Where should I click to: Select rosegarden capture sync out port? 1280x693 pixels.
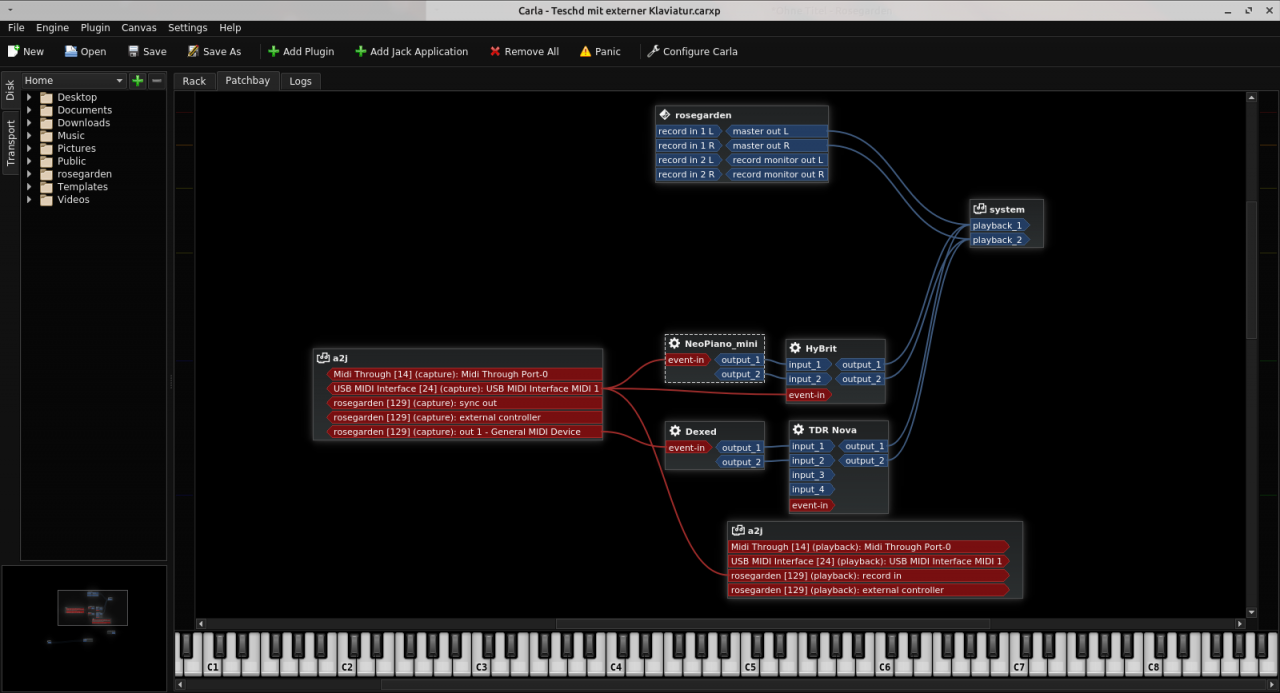(465, 403)
